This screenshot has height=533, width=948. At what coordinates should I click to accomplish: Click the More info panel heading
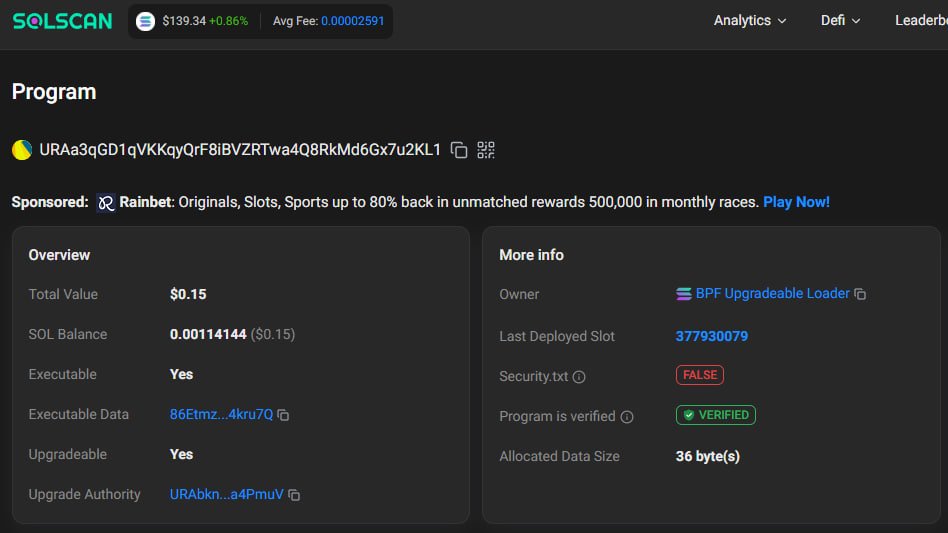(x=531, y=255)
